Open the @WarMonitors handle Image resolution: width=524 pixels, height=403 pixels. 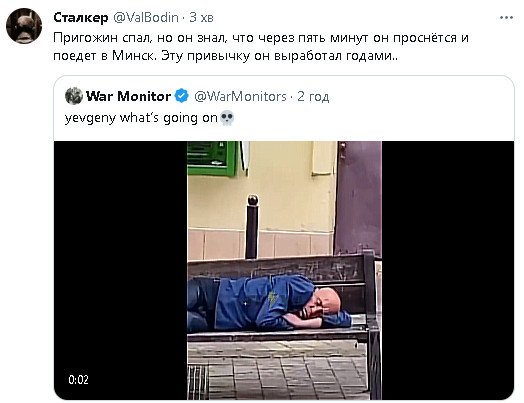tap(240, 96)
